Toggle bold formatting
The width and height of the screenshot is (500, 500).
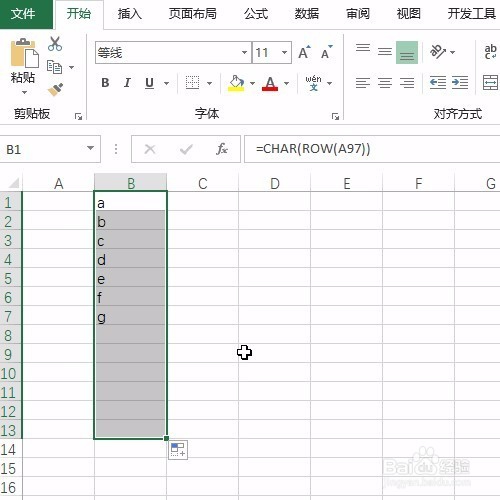[105, 83]
